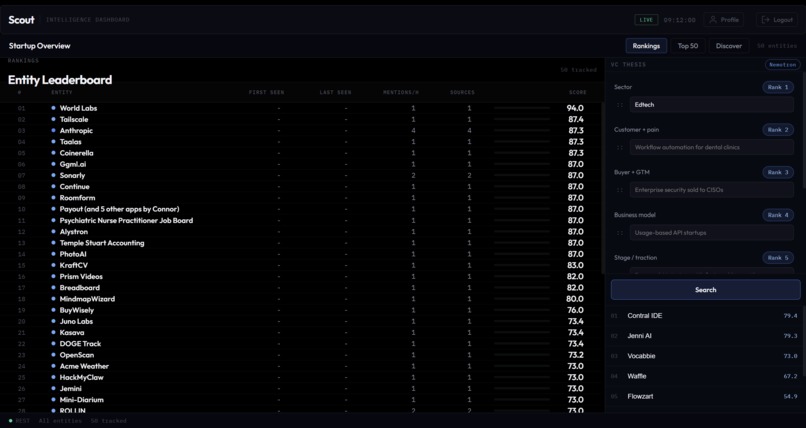The width and height of the screenshot is (806, 428).
Task: Click the Rank 4 badge for Business model
Action: tap(778, 215)
